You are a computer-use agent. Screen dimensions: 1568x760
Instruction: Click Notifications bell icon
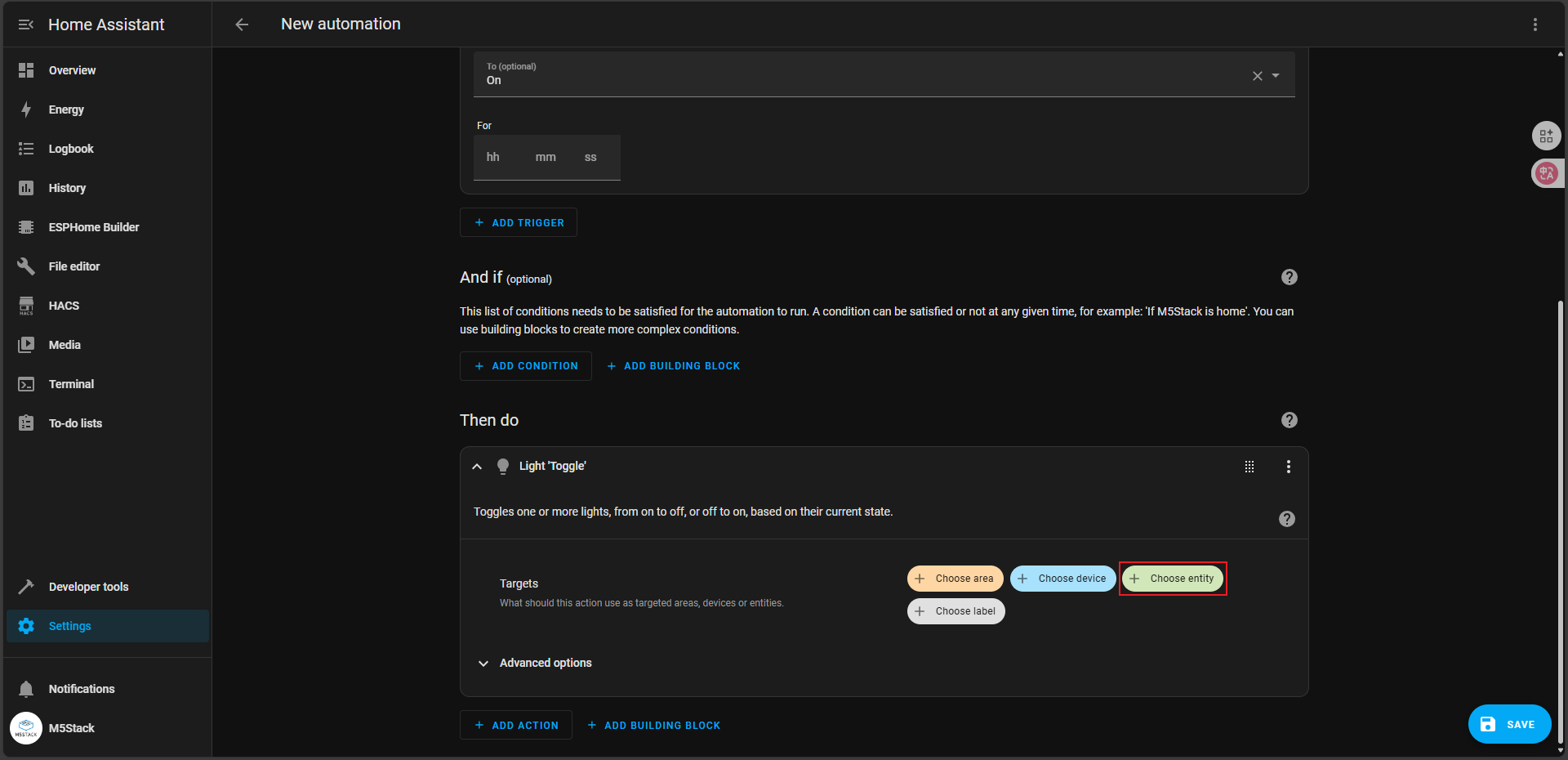(26, 689)
